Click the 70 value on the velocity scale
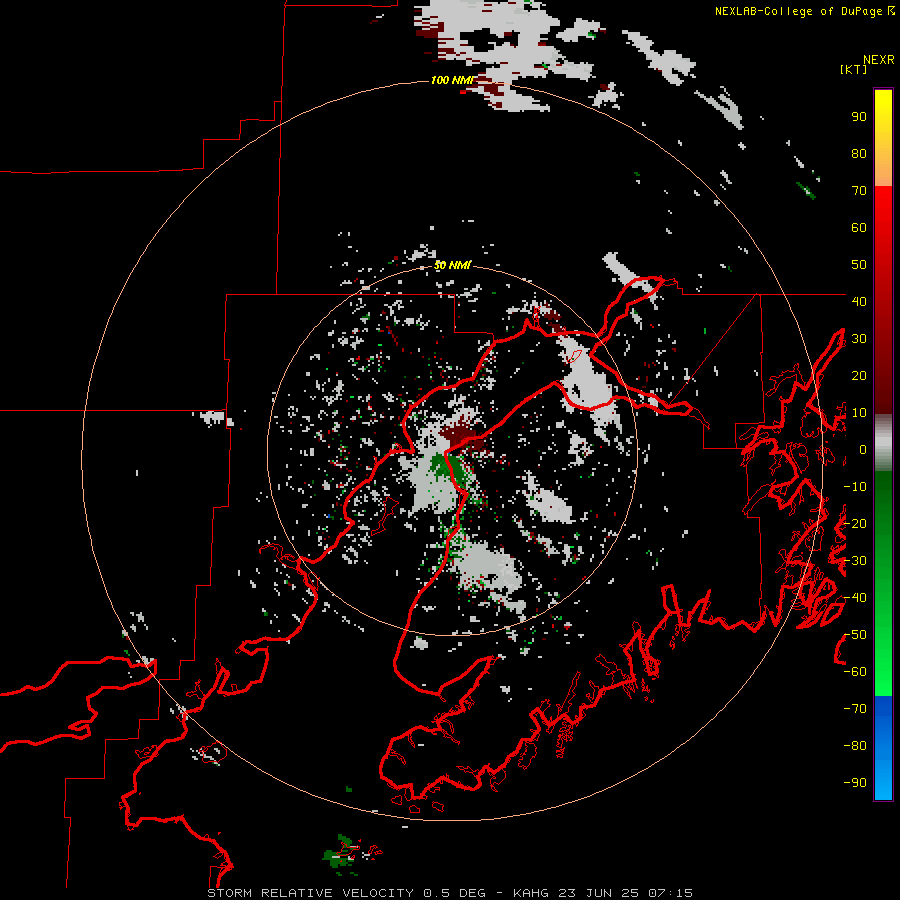The width and height of the screenshot is (900, 900). (x=859, y=191)
